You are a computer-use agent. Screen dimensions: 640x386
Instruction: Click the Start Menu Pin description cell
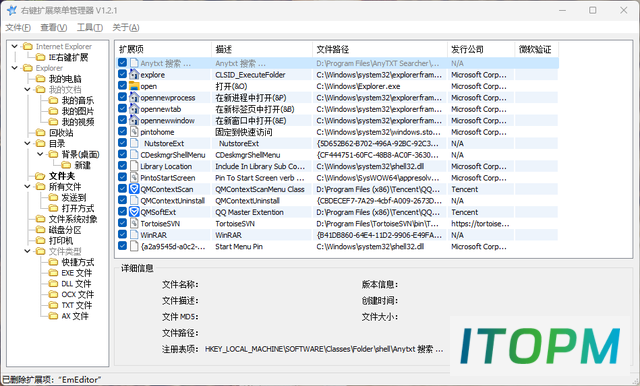point(239,246)
